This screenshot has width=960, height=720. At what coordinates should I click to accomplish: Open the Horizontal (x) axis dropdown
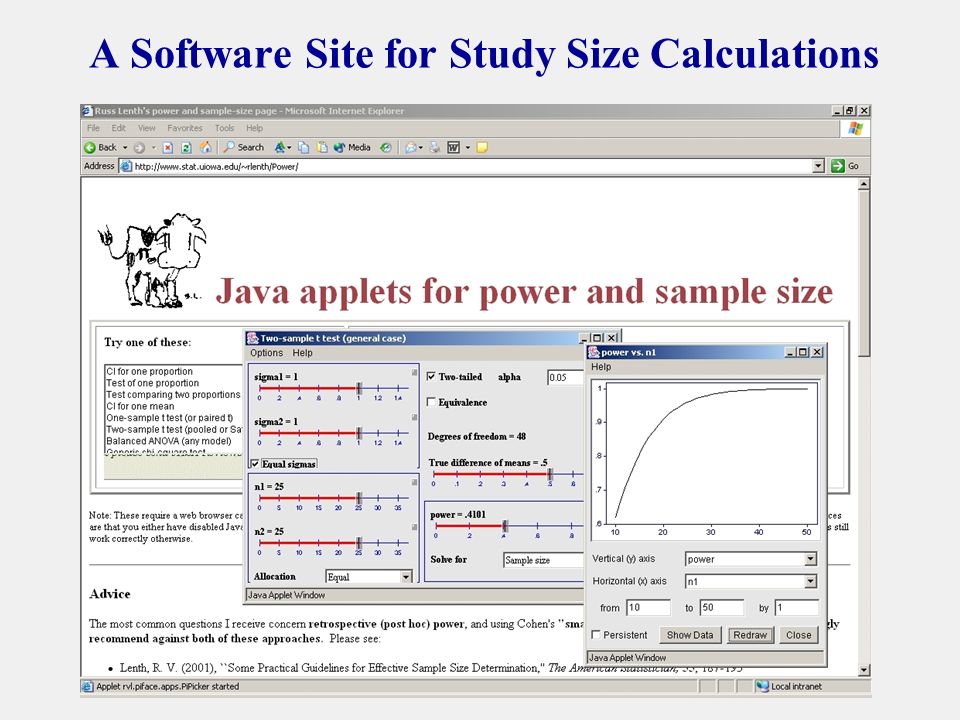[x=751, y=581]
